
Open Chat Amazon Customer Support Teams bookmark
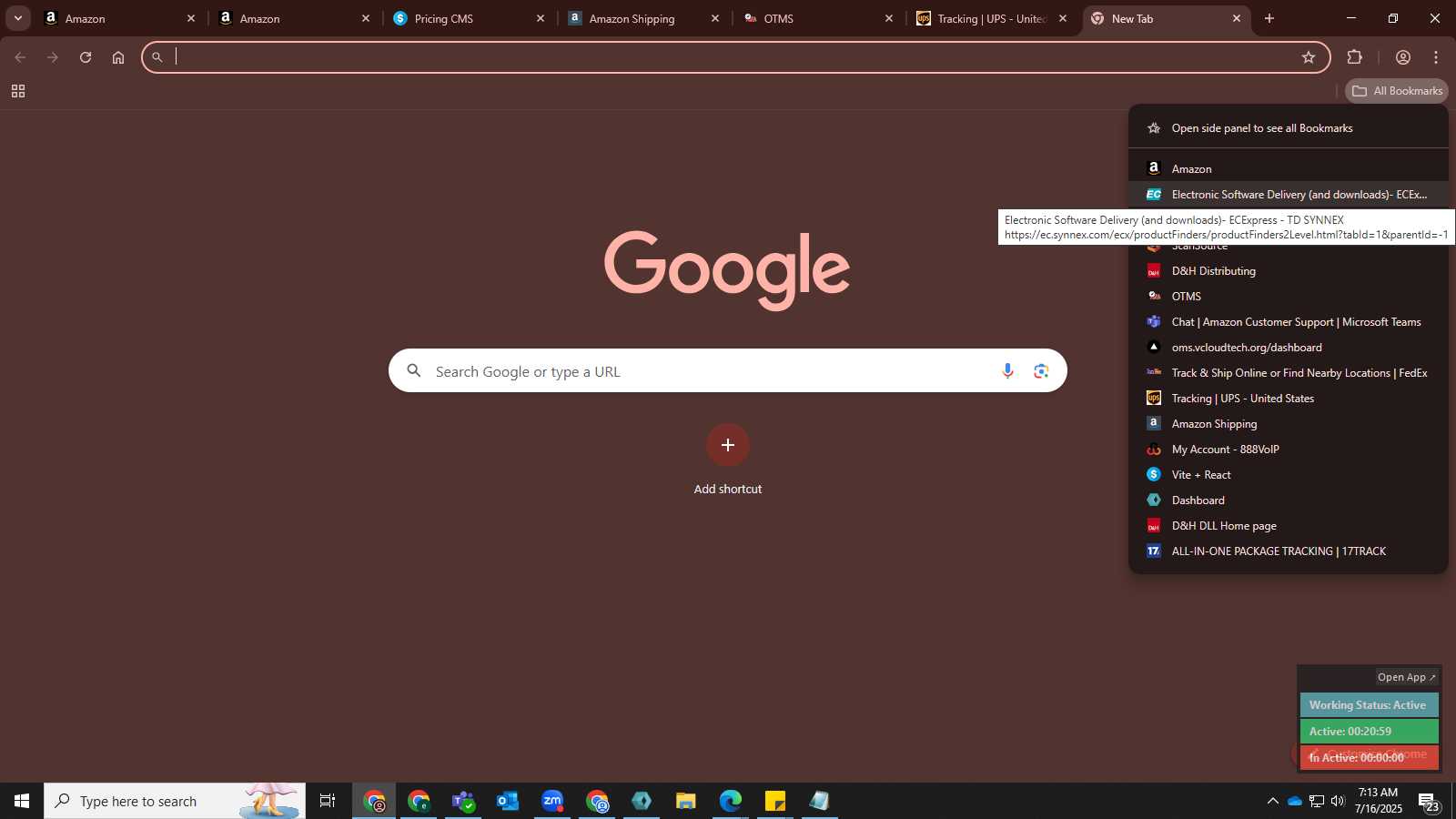(1288, 322)
